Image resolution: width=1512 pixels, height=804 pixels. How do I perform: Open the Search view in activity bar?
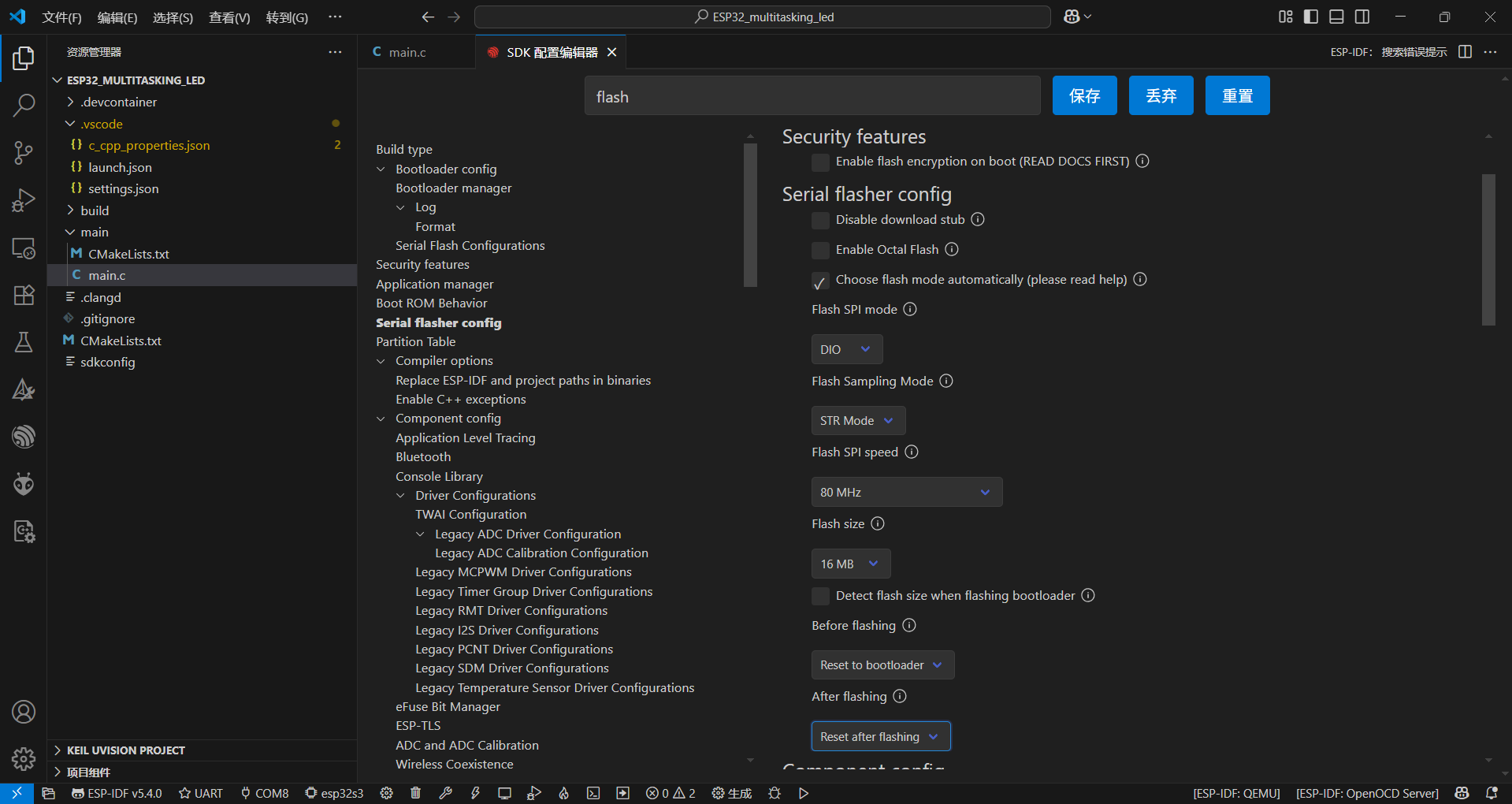pyautogui.click(x=24, y=105)
